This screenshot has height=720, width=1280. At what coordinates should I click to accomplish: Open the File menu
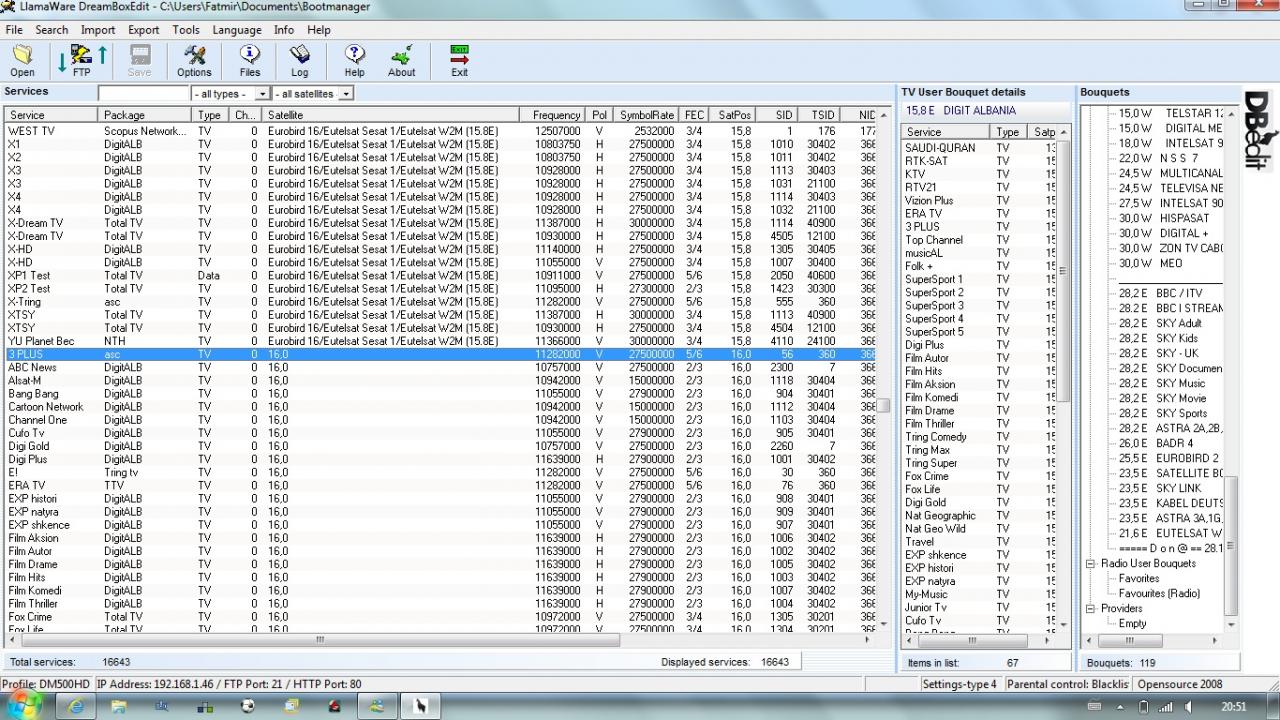coord(14,30)
